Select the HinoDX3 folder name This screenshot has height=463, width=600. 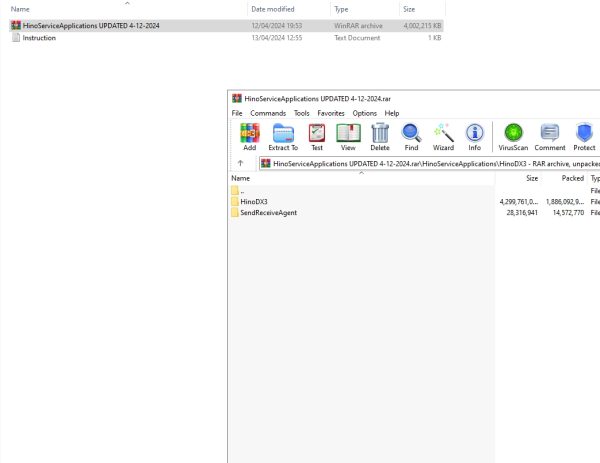click(x=254, y=202)
